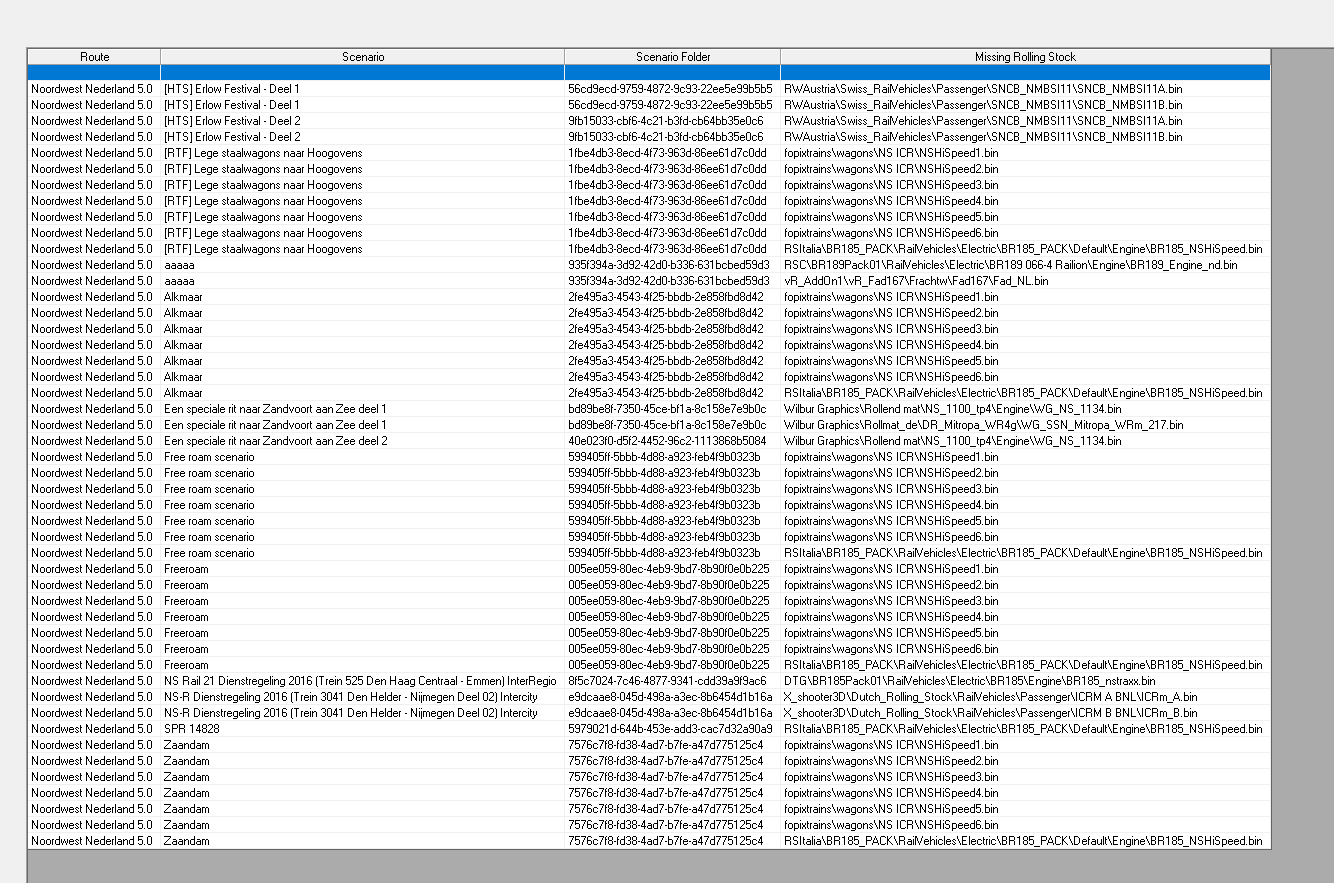
Task: Sort by the Route column header
Action: [x=94, y=57]
